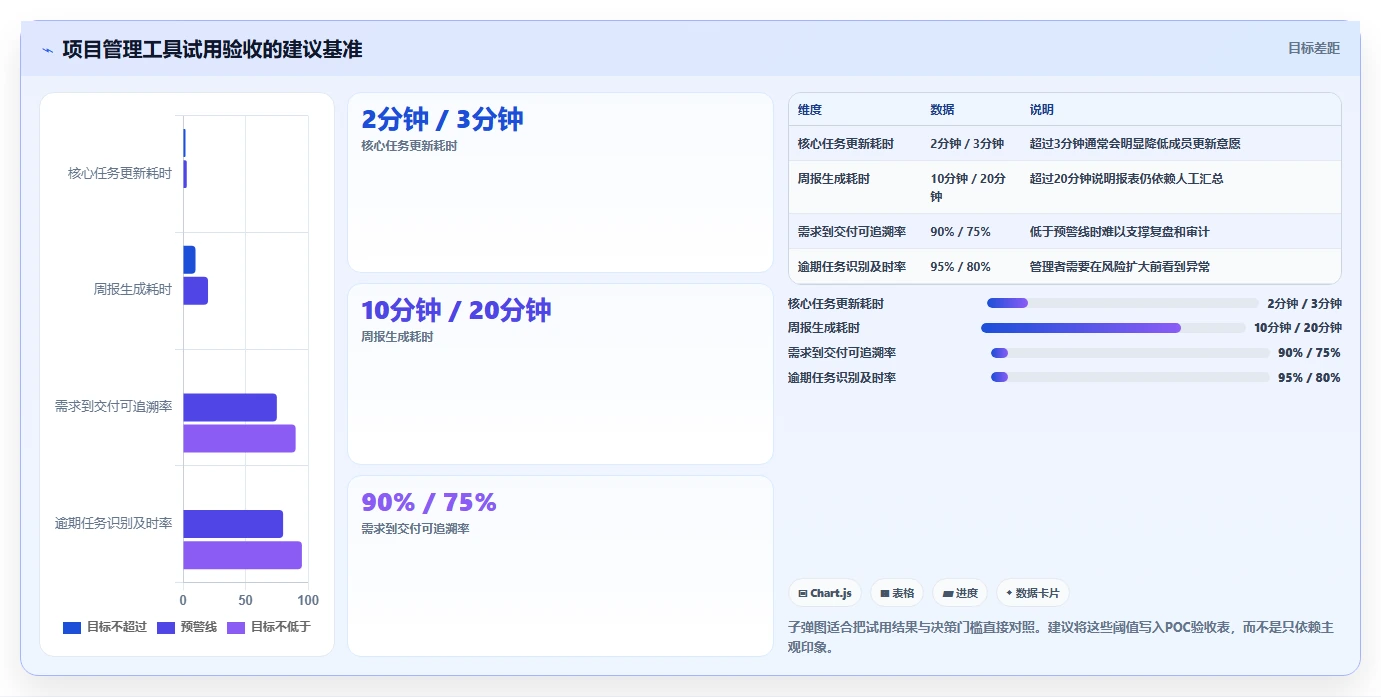Image resolution: width=1381 pixels, height=697 pixels.
Task: Toggle the 目标不超过 legend swatch
Action: point(72,628)
